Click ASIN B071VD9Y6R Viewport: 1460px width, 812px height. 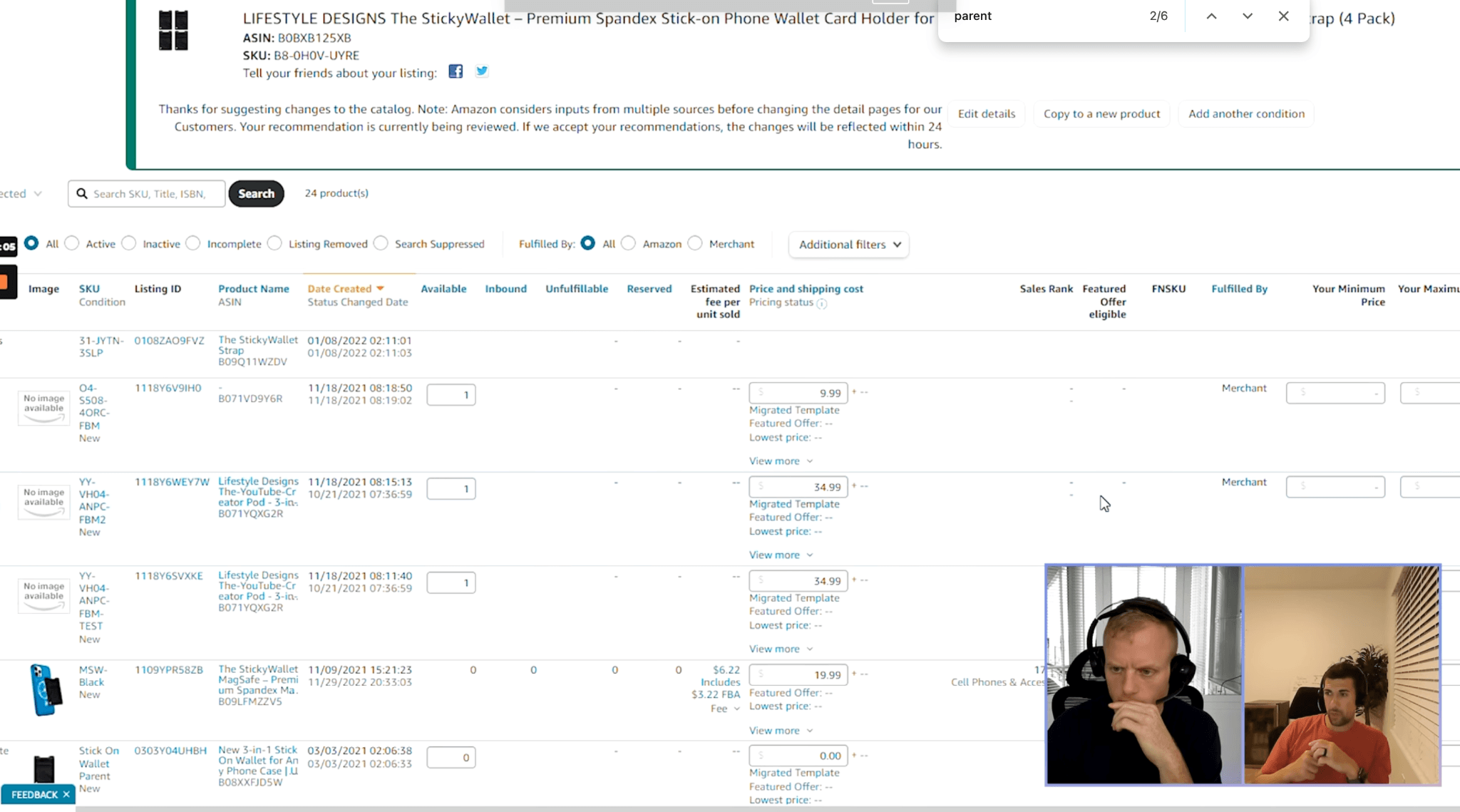tap(250, 399)
